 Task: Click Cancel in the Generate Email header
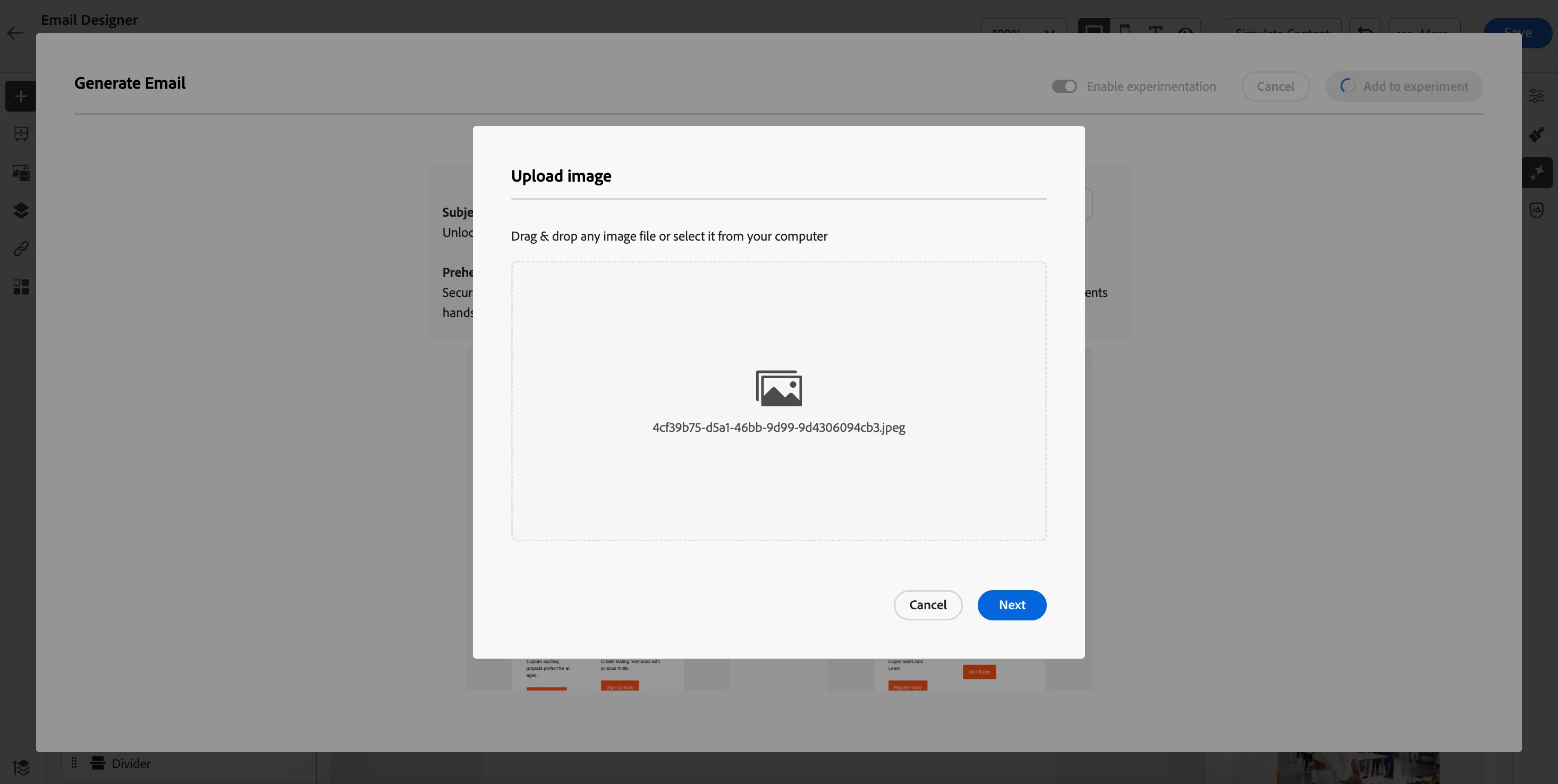(1275, 87)
